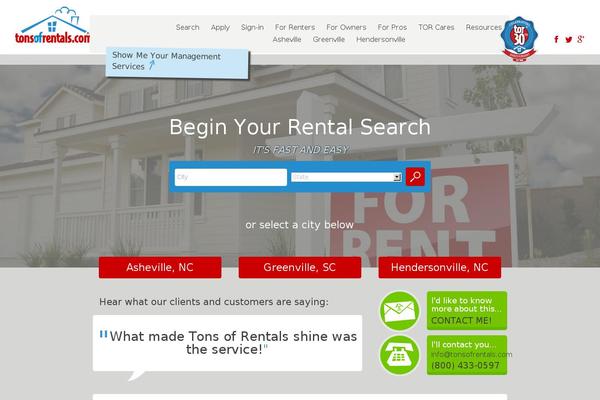Follow the Asheville navigation link
The width and height of the screenshot is (600, 400).
pos(287,39)
